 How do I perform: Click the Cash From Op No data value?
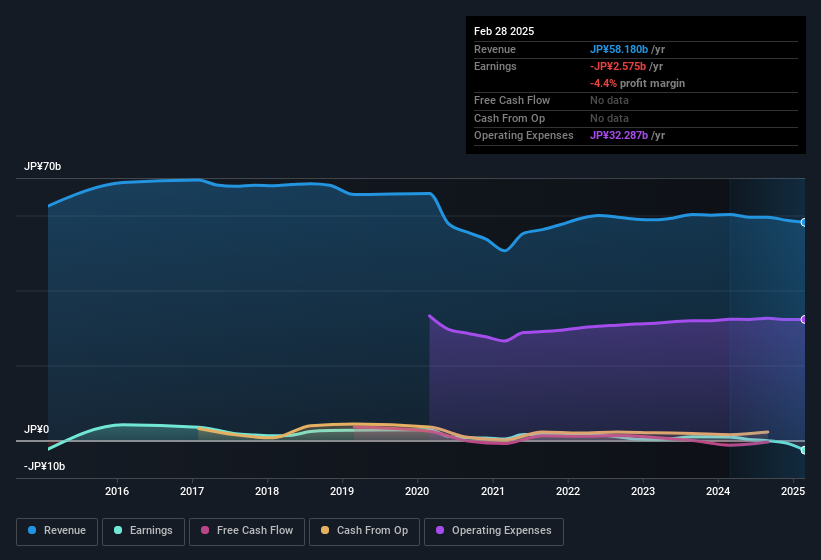[609, 118]
